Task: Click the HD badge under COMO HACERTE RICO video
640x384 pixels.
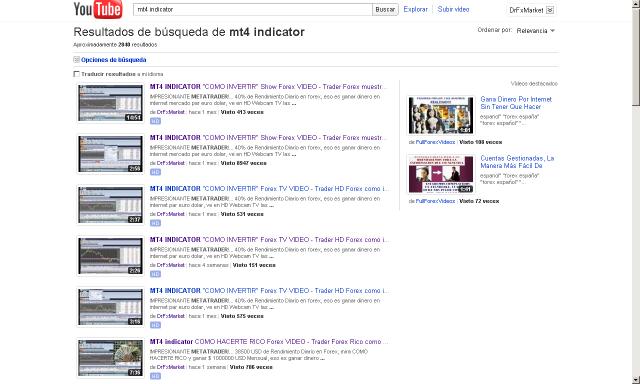Action: 155,376
